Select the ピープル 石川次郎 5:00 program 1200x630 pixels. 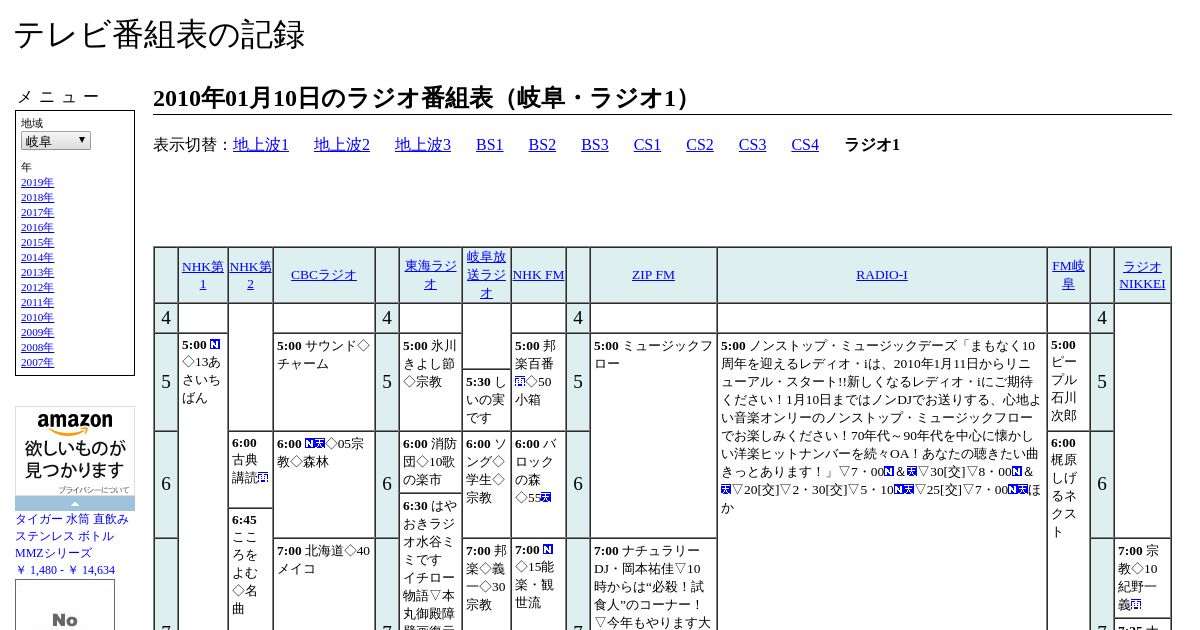pos(1068,381)
